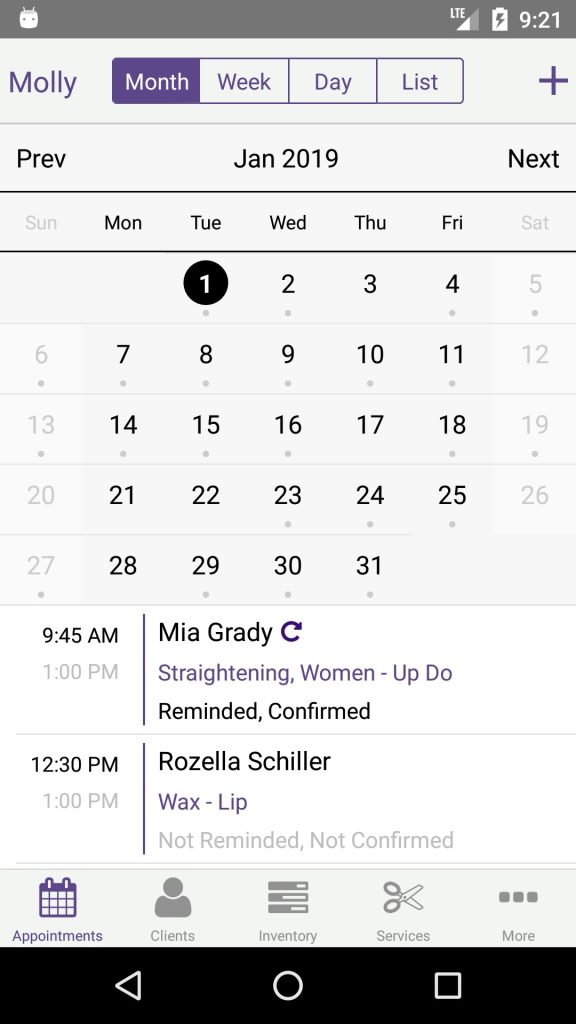Viewport: 576px width, 1024px height.
Task: Switch to Day view
Action: point(332,81)
